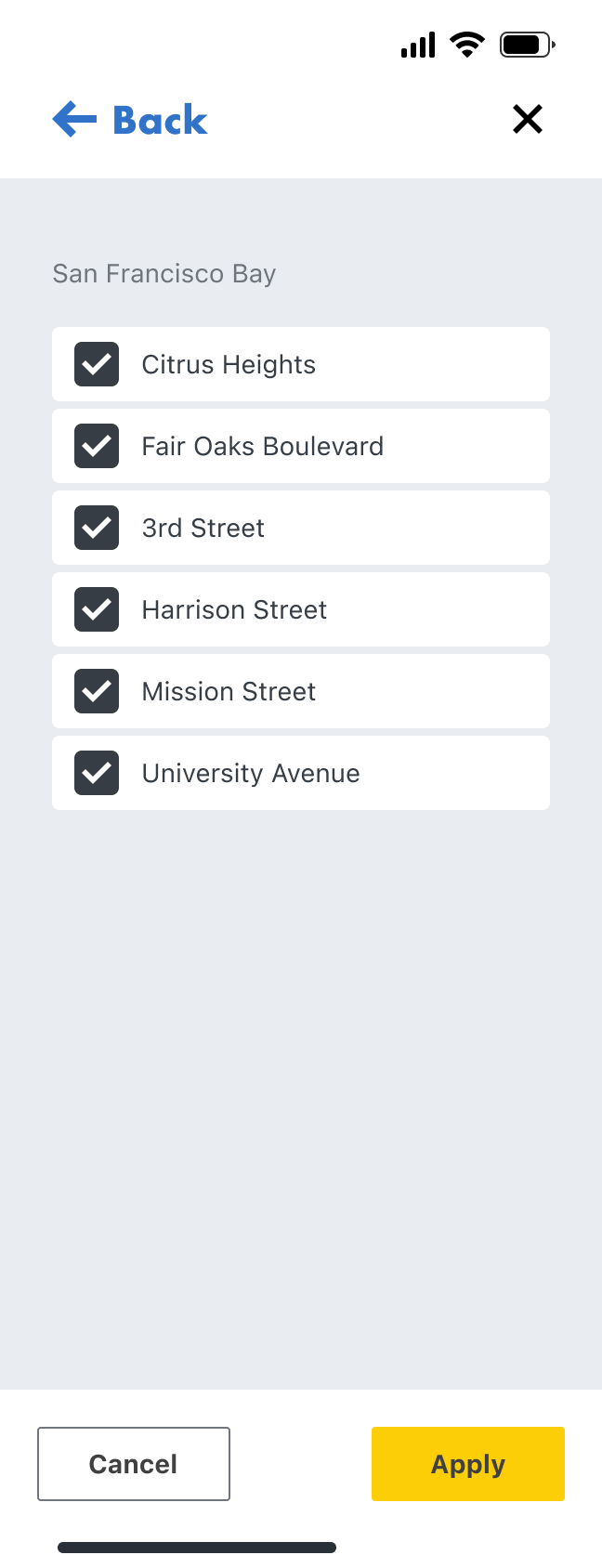Close the filter screen with X icon
Viewport: 602px width, 1568px height.
tap(527, 119)
